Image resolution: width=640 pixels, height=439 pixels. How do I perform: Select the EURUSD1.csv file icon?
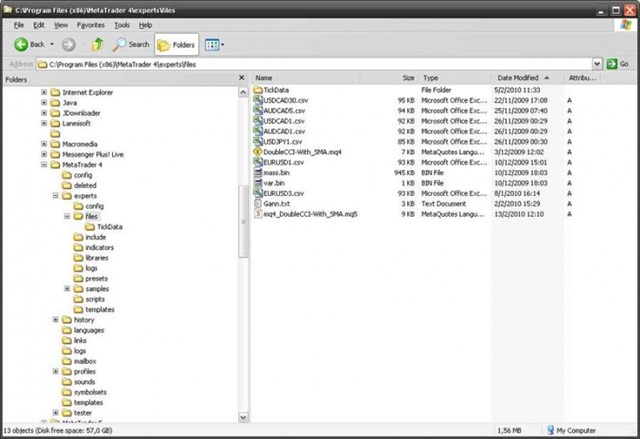pyautogui.click(x=258, y=162)
